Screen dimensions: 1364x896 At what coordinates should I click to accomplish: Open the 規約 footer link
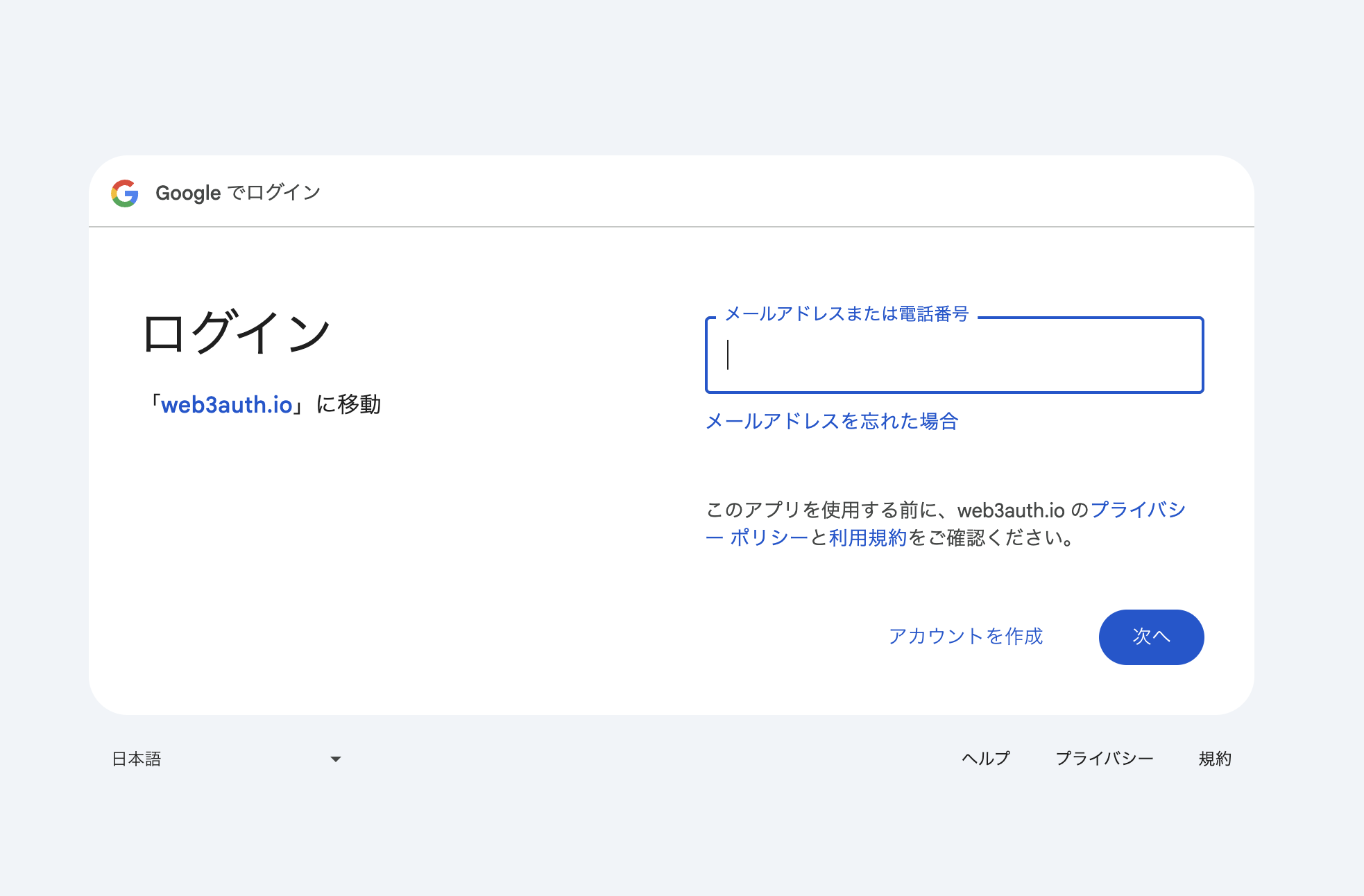pyautogui.click(x=1214, y=759)
